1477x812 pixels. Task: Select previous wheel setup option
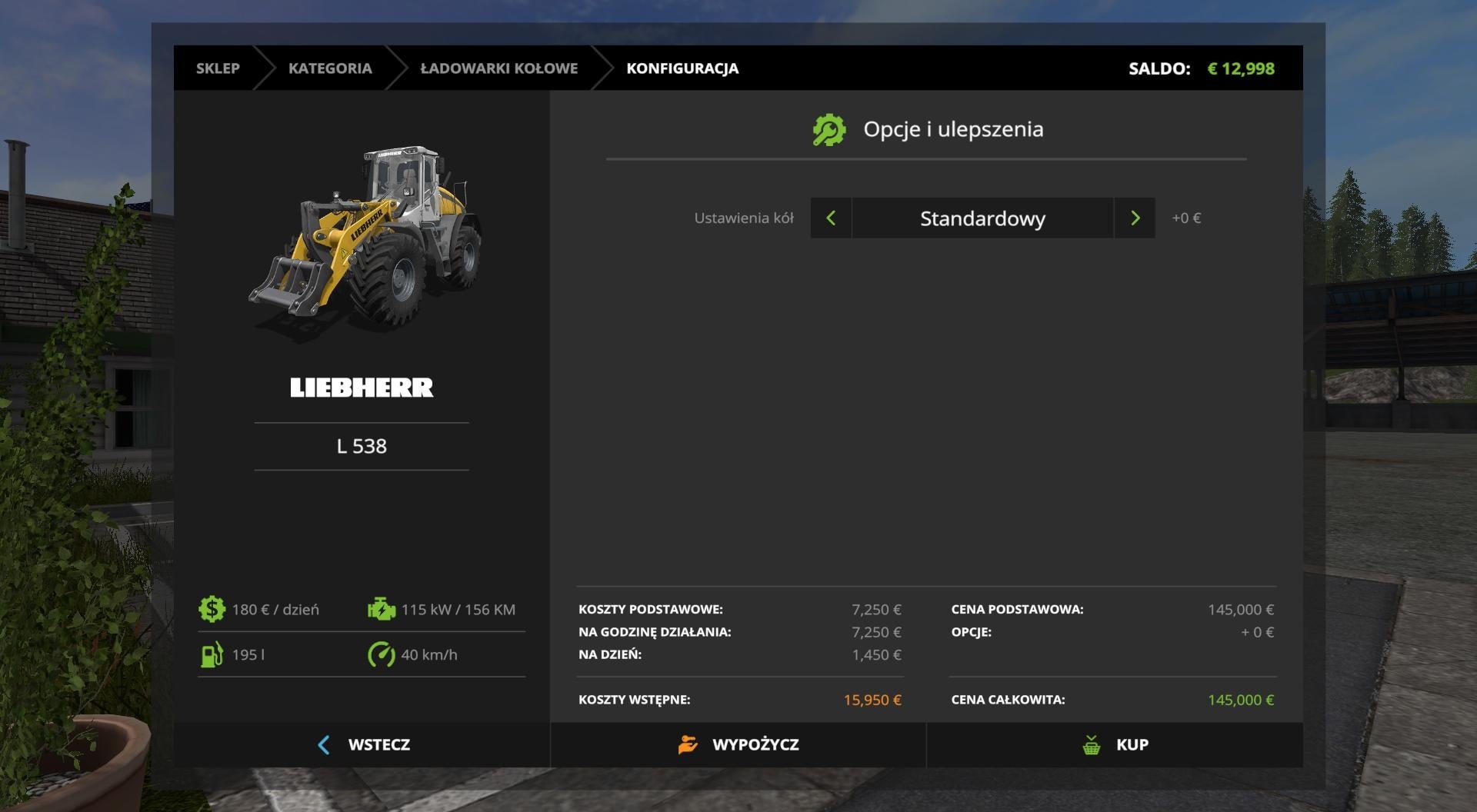(831, 218)
